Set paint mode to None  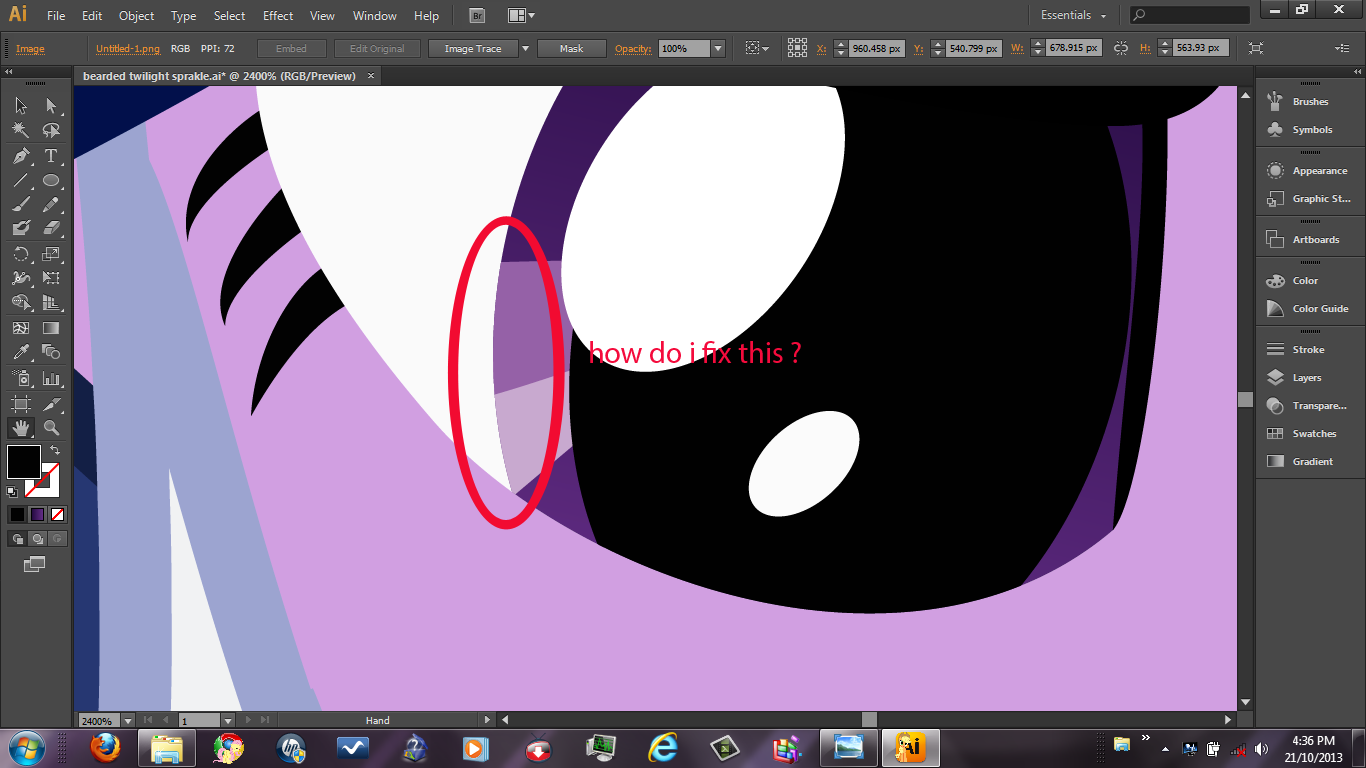coord(58,514)
